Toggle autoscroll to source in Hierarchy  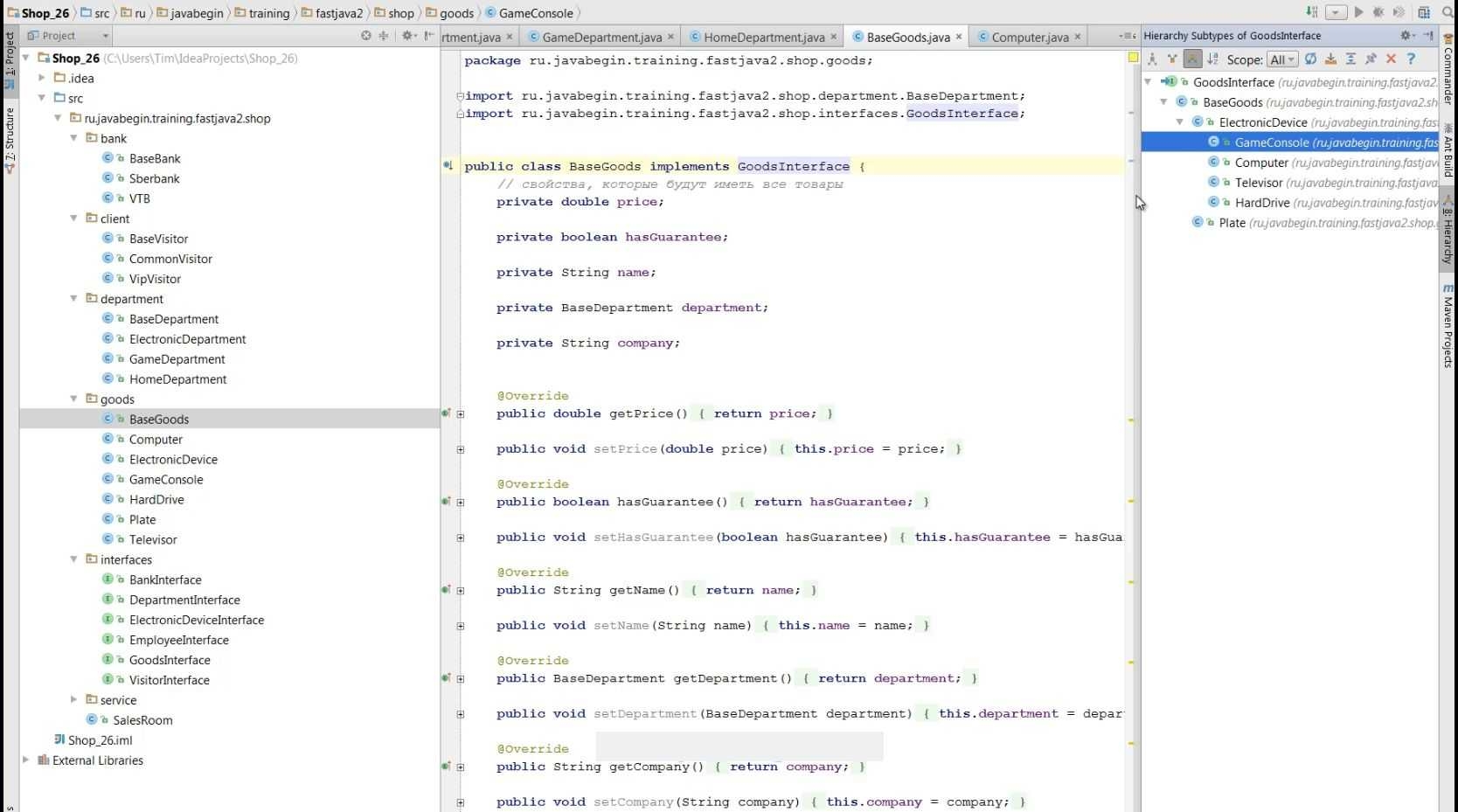coord(1330,59)
